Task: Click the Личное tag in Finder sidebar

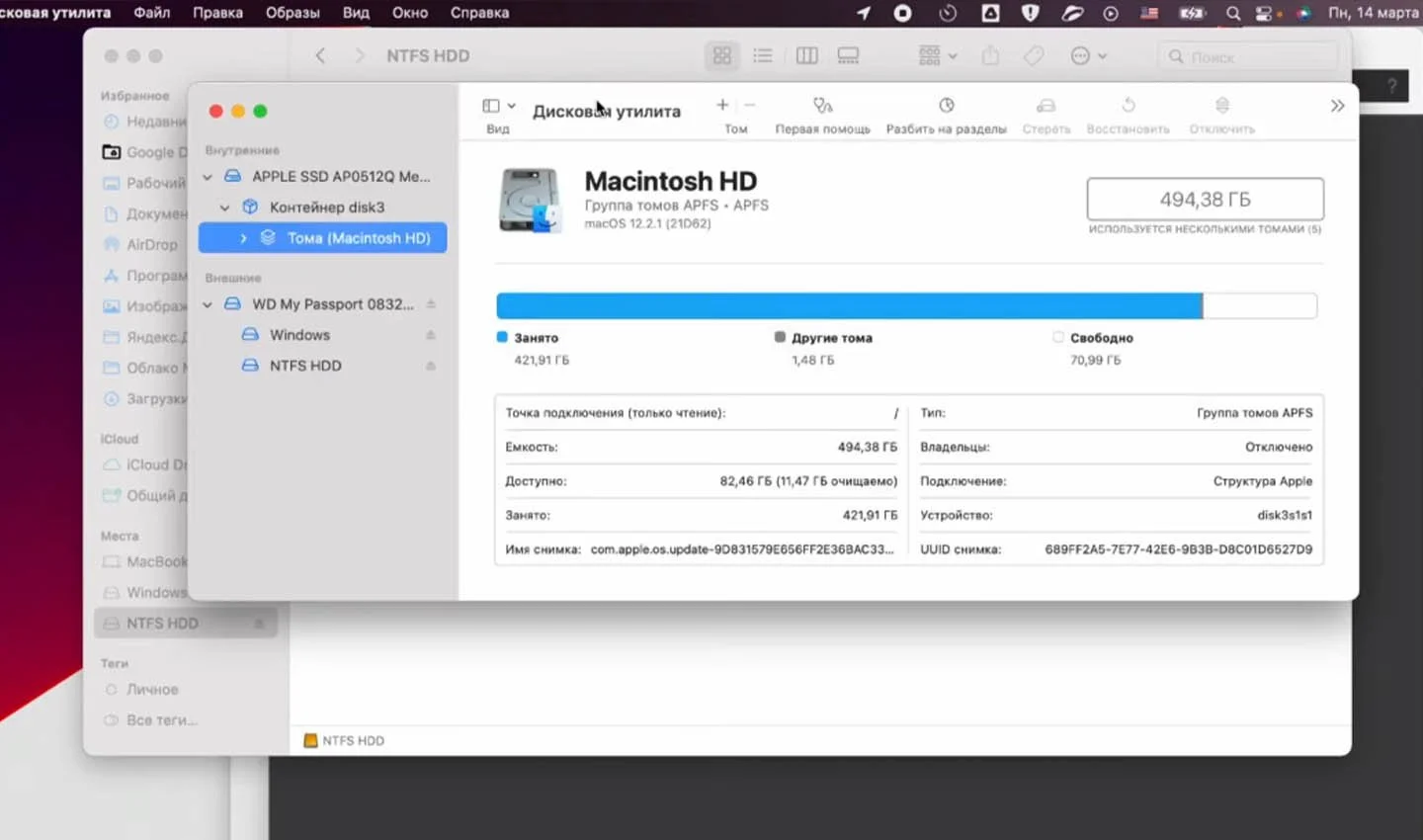Action: pyautogui.click(x=142, y=690)
